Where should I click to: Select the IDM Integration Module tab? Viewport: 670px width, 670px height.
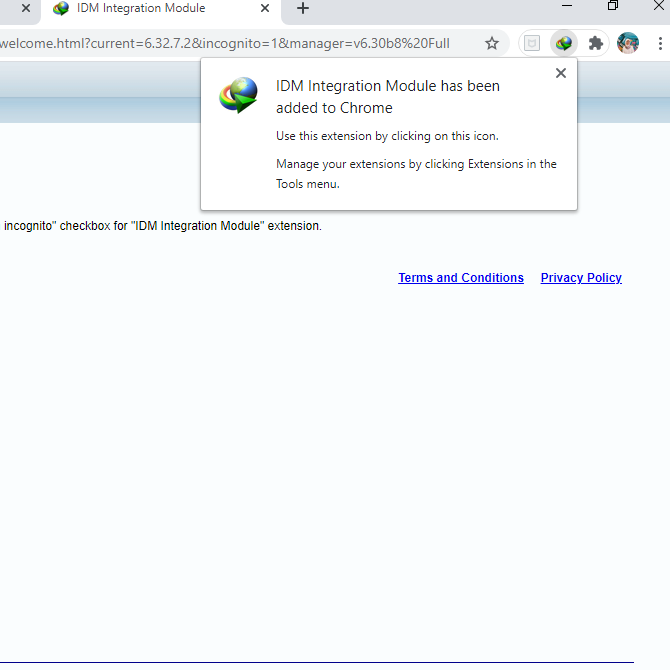tap(150, 9)
